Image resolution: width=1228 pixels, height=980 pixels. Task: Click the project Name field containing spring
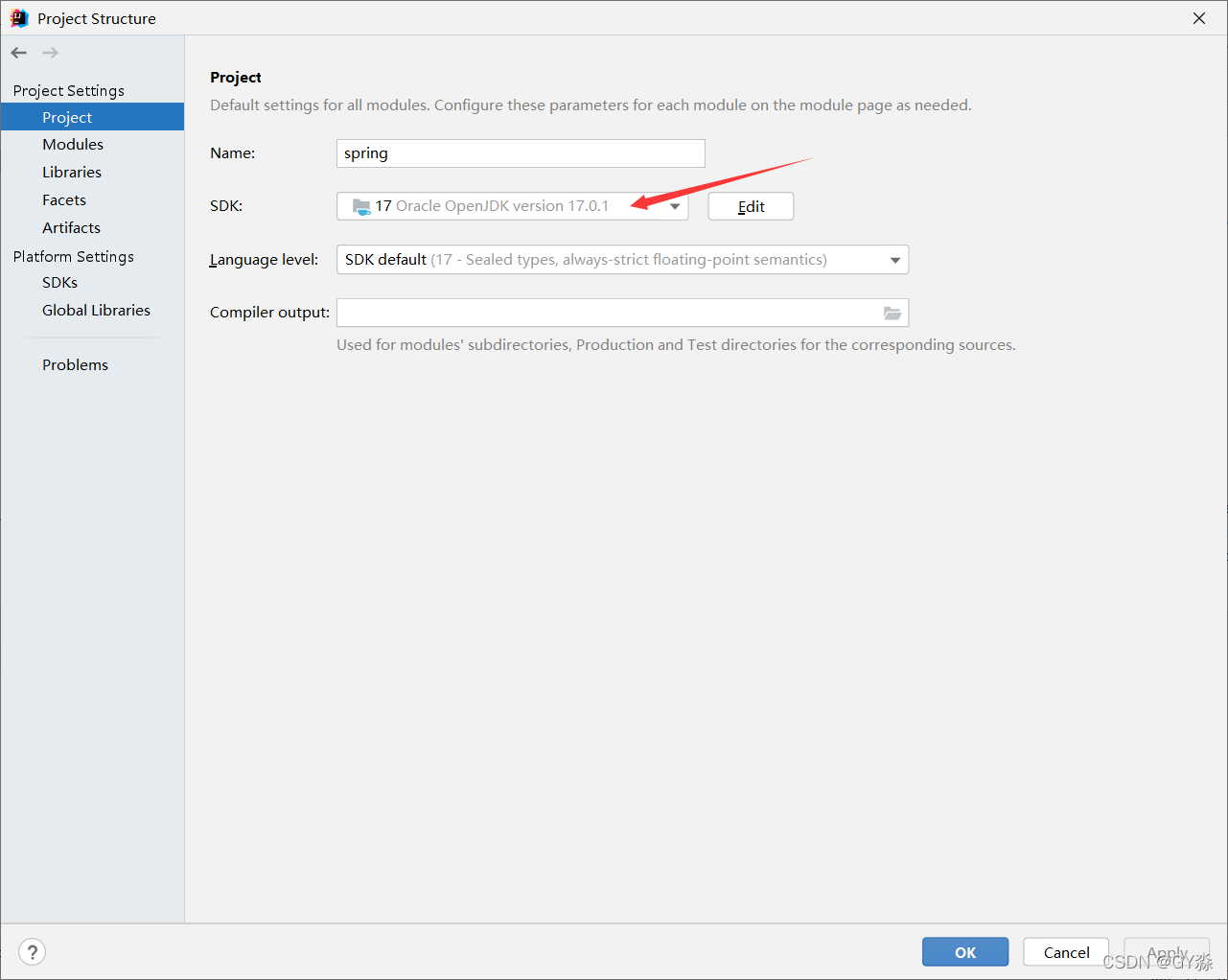pos(521,153)
